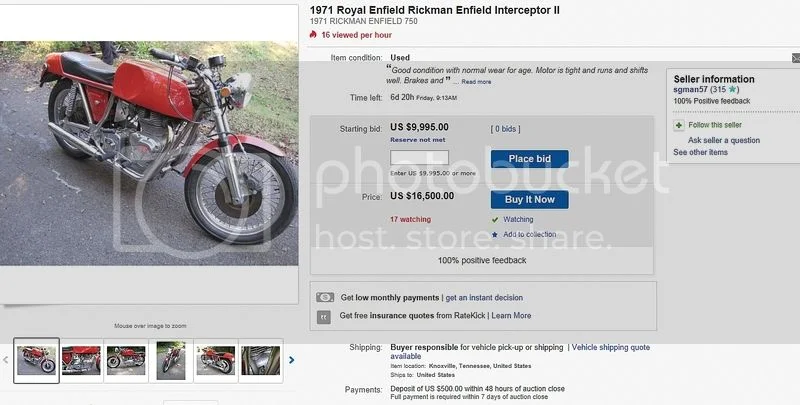
Task: Click the monthly payments dollar icon
Action: pyautogui.click(x=325, y=297)
